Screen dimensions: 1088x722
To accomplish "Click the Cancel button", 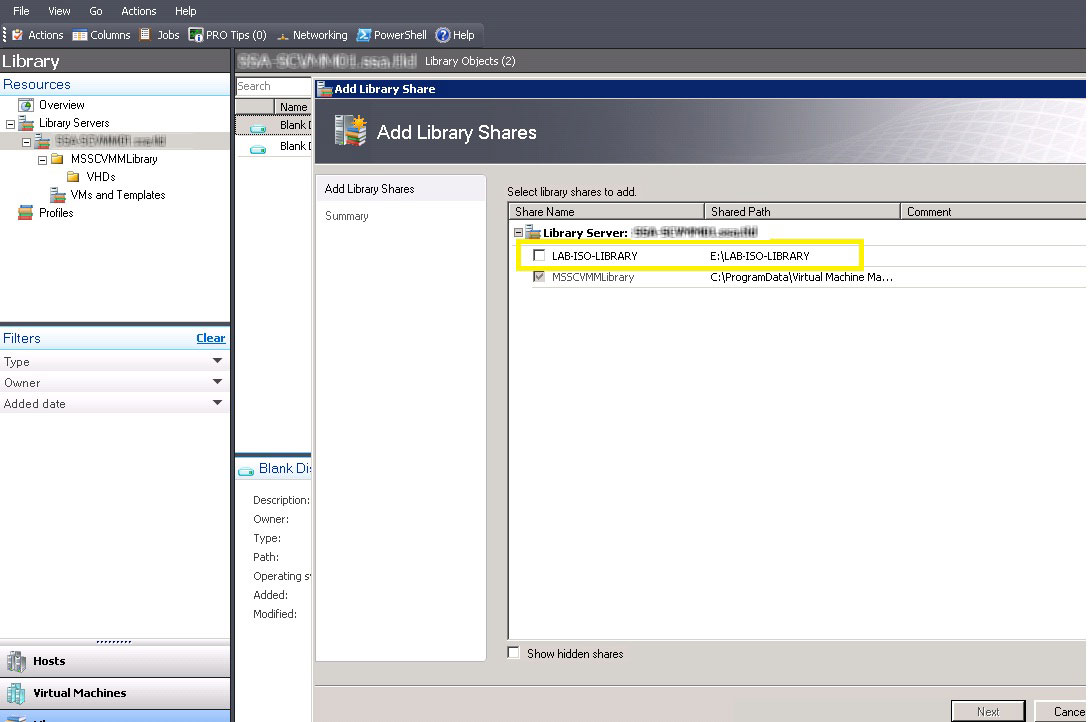I will pos(1061,712).
